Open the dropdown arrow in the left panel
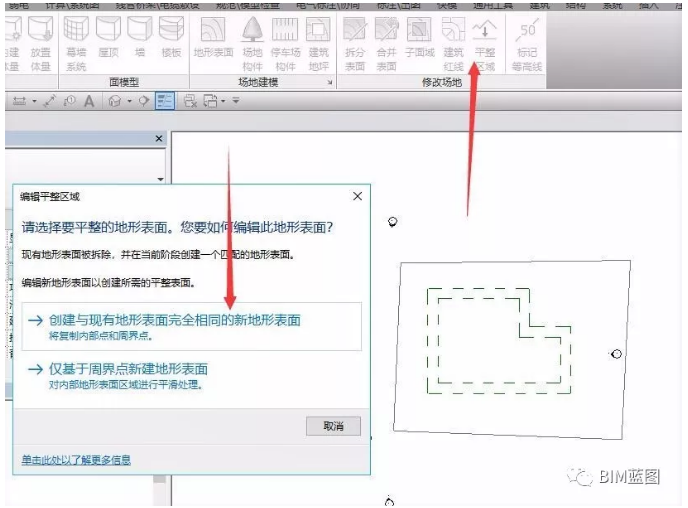This screenshot has width=688, height=508. (x=160, y=179)
